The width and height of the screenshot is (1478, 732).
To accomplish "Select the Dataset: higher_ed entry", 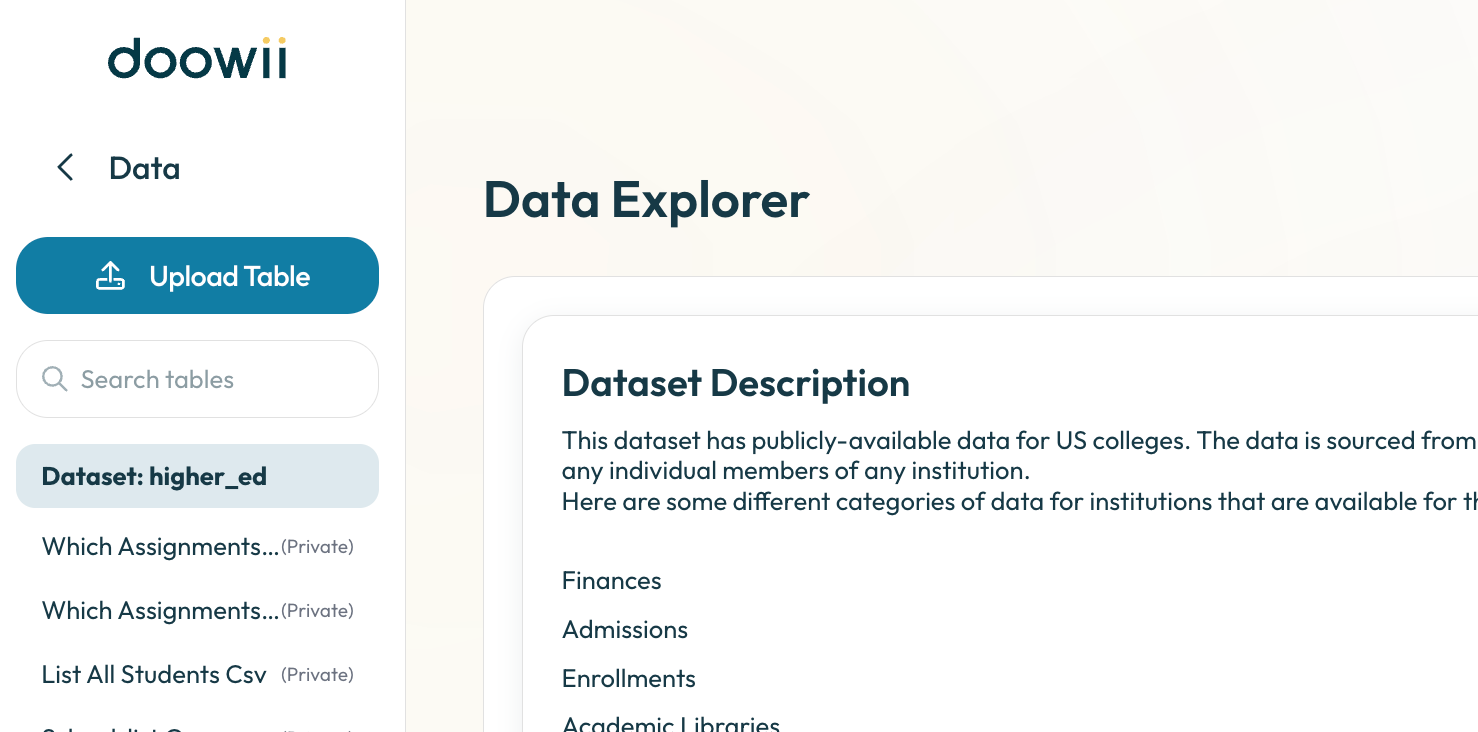I will [197, 476].
